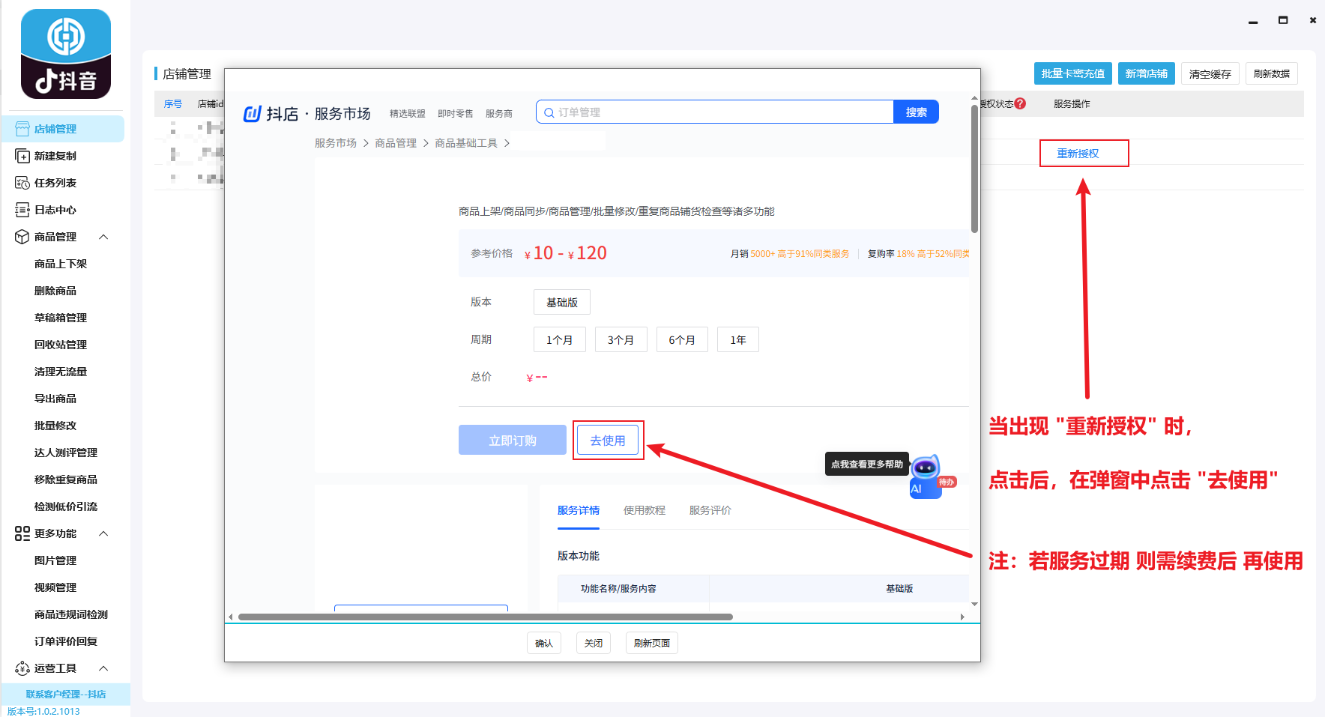
Task: Switch to the 服务评价 tab
Action: click(x=710, y=510)
